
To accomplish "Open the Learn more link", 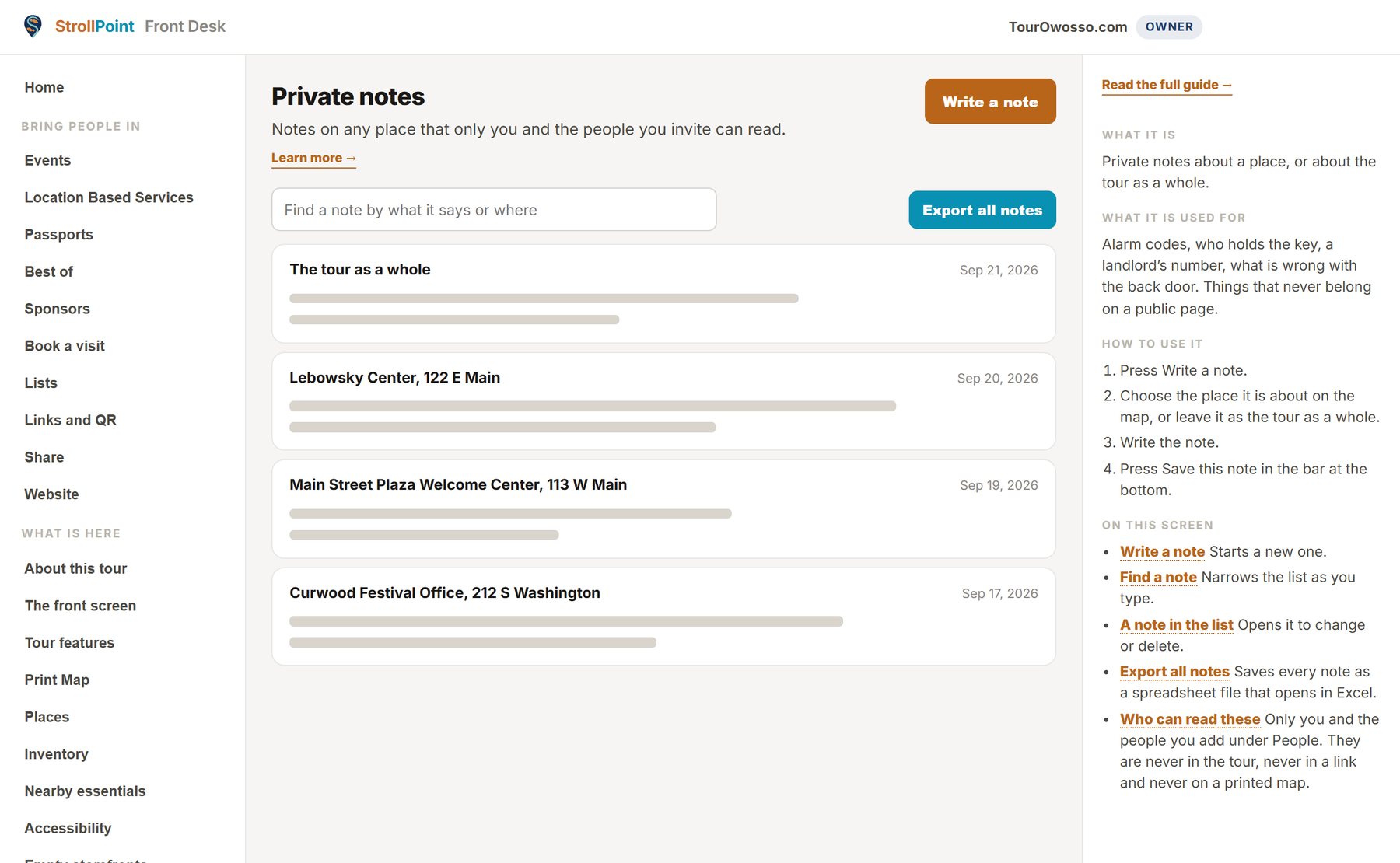I will point(313,158).
